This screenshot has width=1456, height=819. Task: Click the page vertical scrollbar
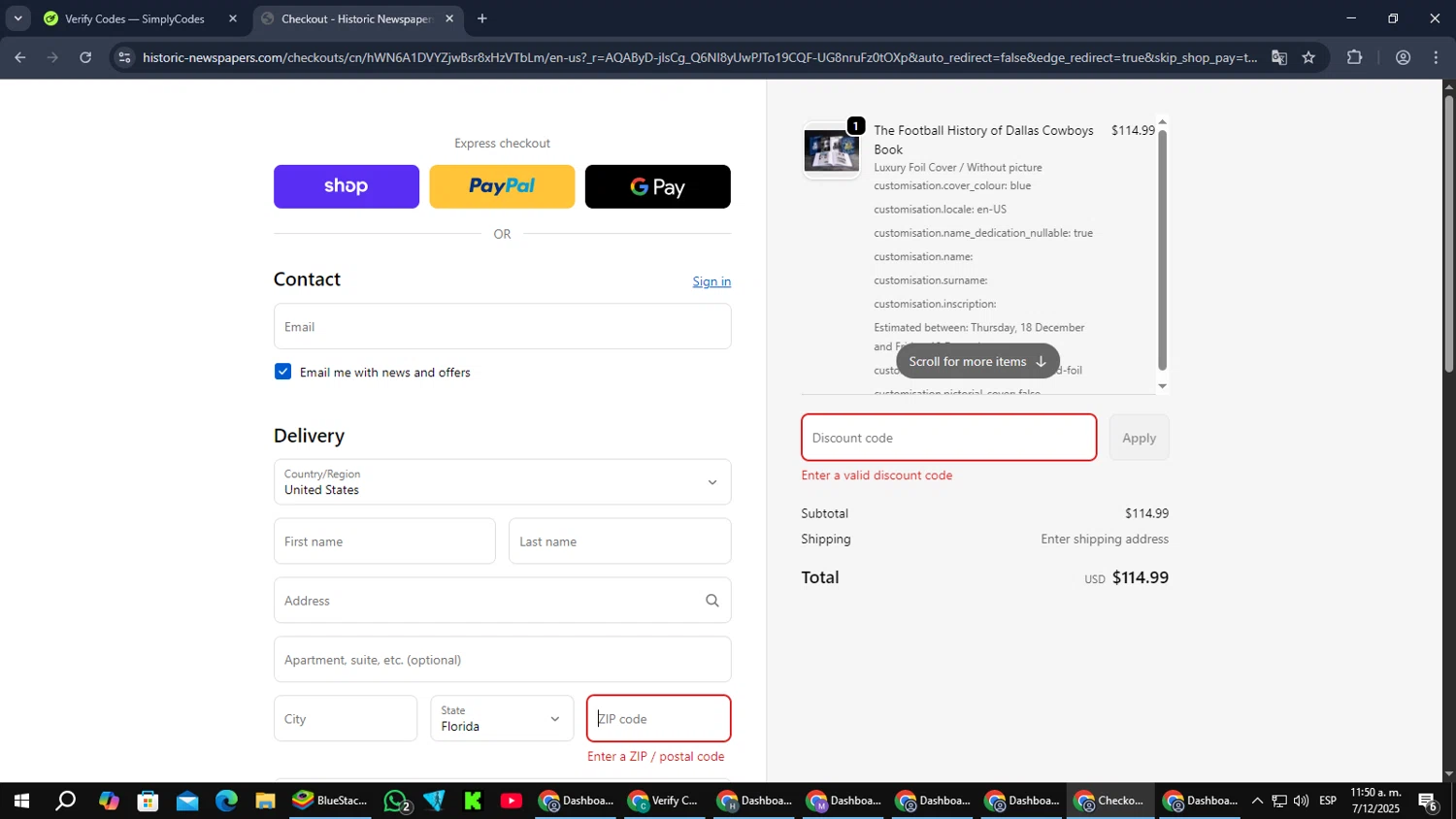pos(1448,233)
